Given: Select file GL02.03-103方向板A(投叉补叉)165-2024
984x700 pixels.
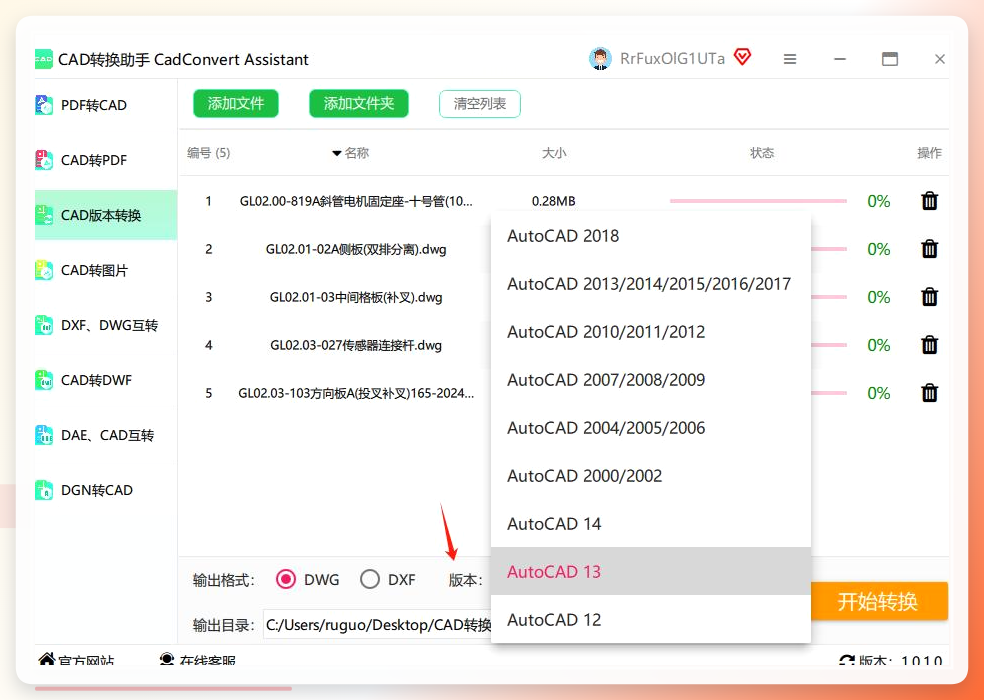Looking at the screenshot, I should point(356,393).
